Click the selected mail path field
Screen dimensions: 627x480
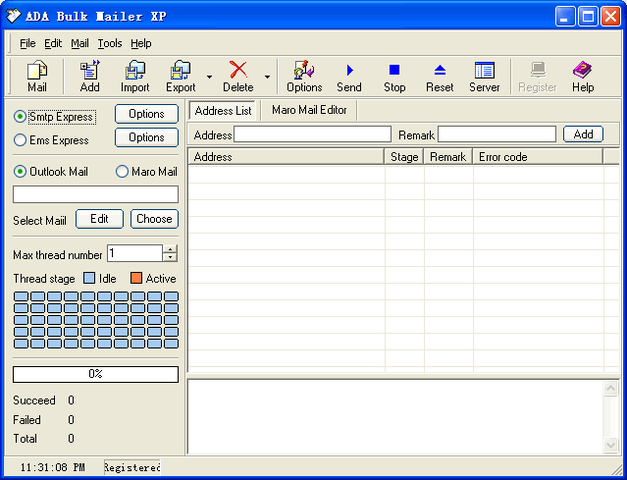[x=96, y=194]
